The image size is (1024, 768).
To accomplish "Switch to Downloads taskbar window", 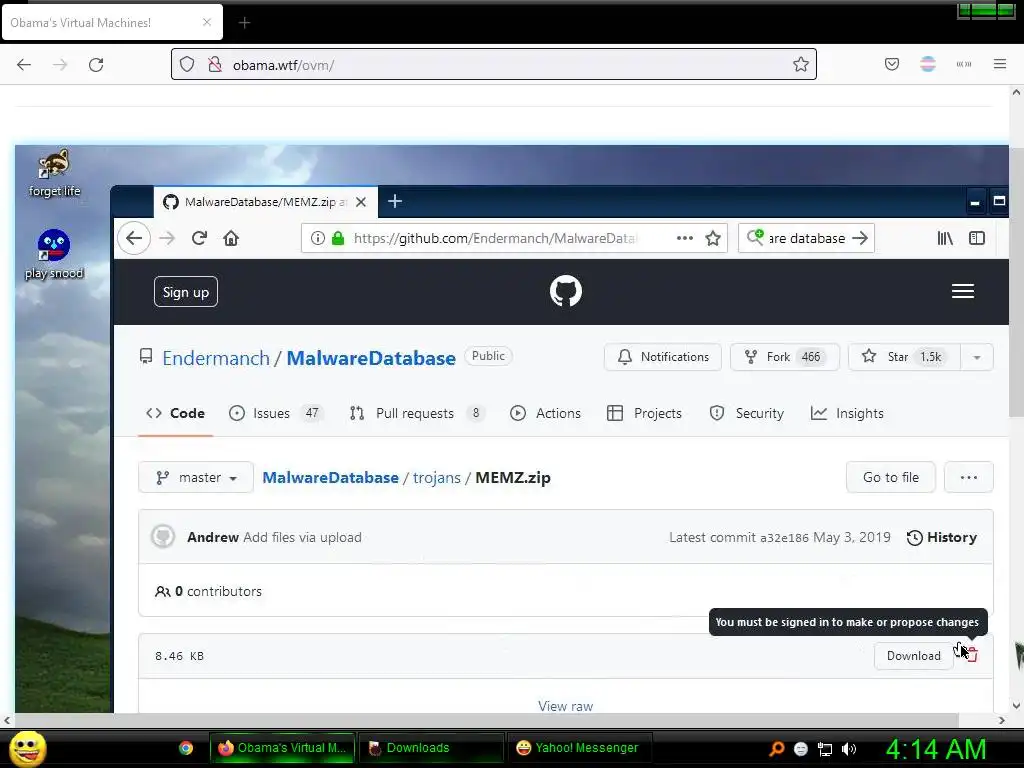I will [x=431, y=748].
